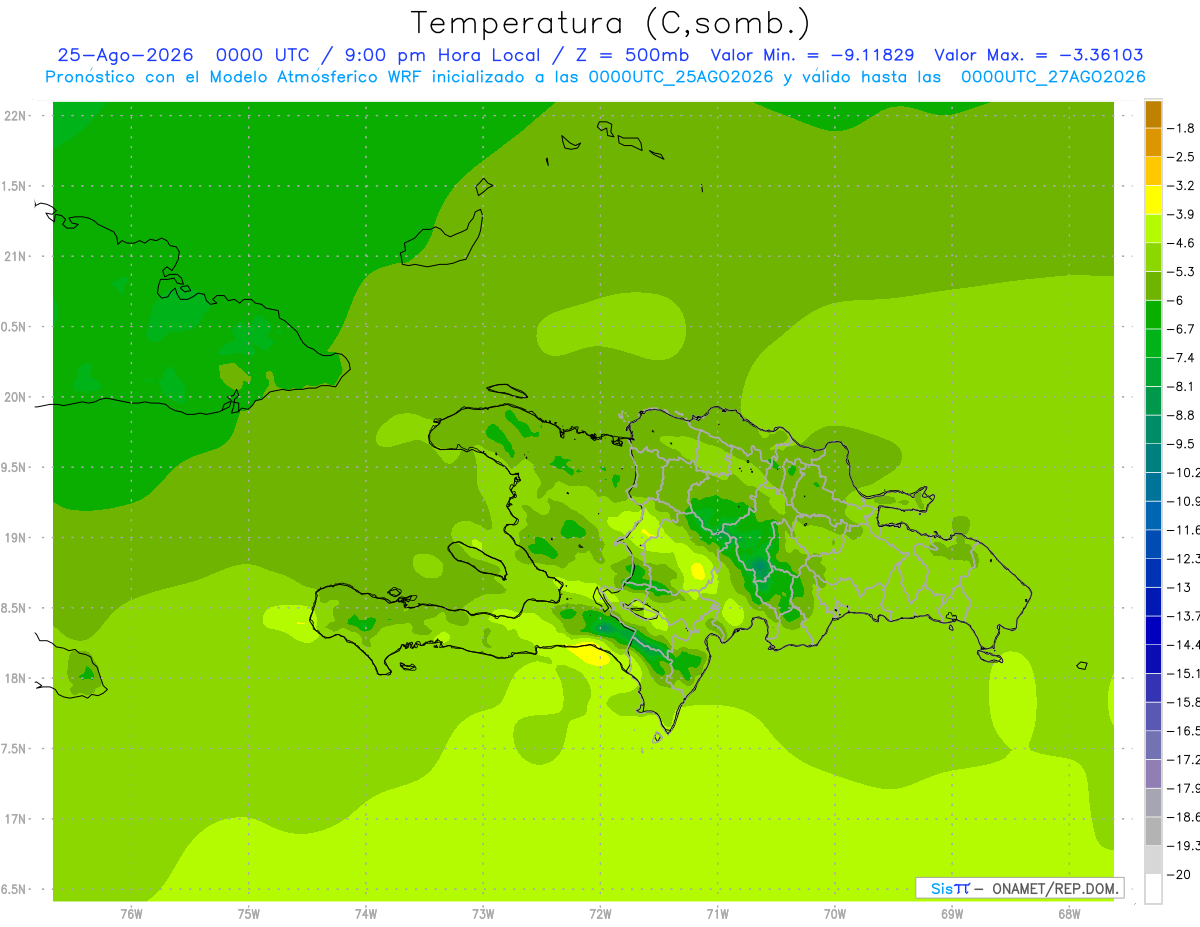This screenshot has height=927, width=1200.
Task: Click the "69W" longitude label
Action: coord(952,913)
